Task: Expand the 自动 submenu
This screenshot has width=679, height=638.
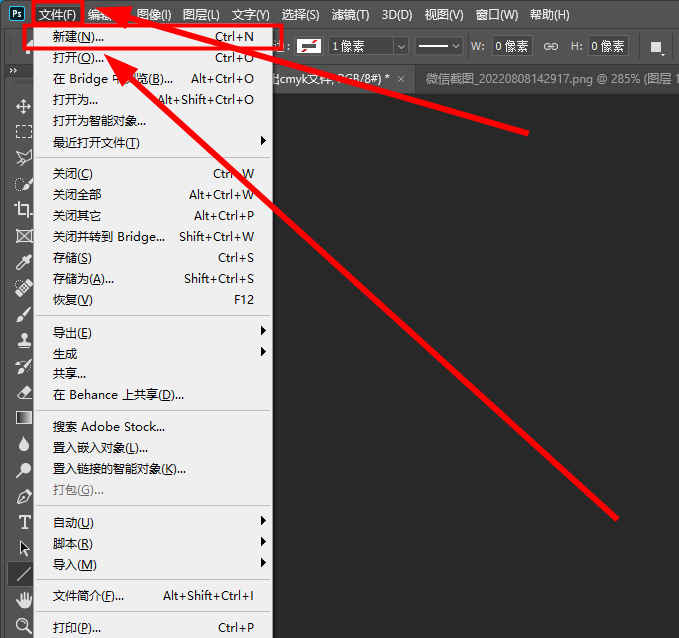Action: pyautogui.click(x=152, y=522)
